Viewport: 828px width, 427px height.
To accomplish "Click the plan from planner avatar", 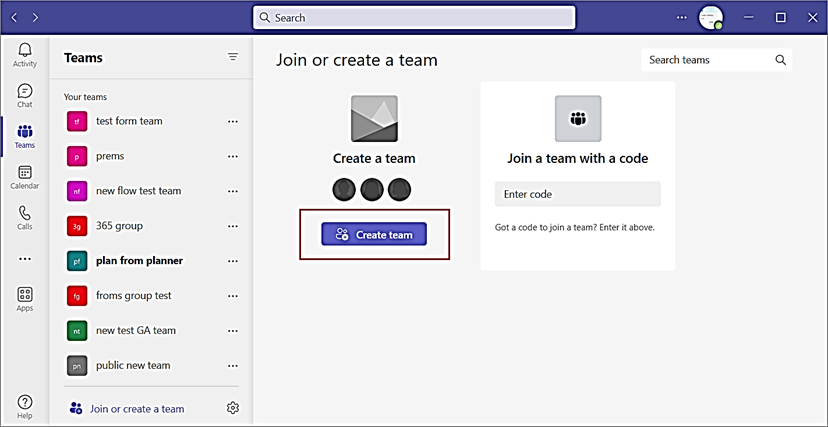I will 77,261.
